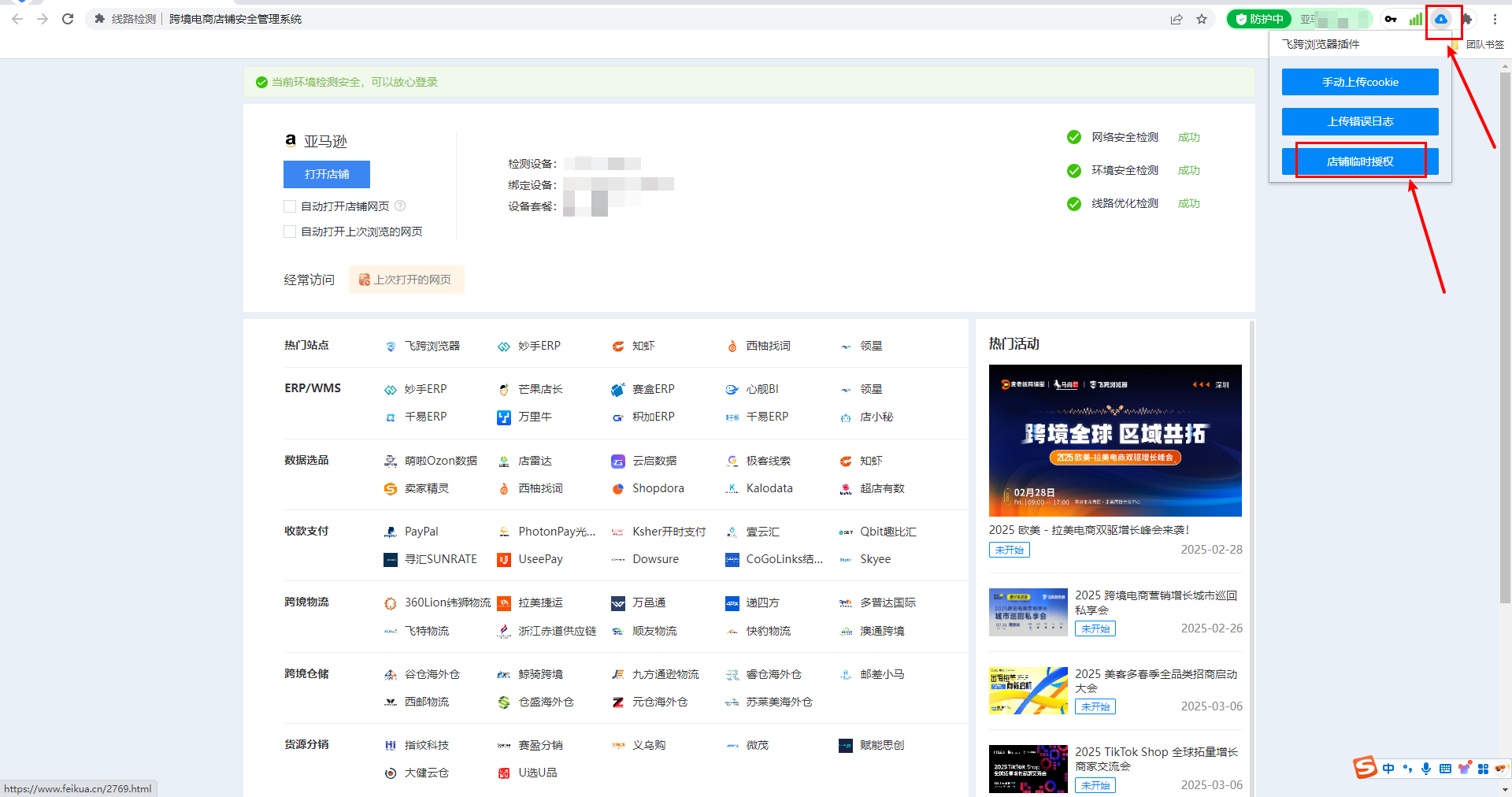Open the PayPal link
1512x797 pixels.
421,532
